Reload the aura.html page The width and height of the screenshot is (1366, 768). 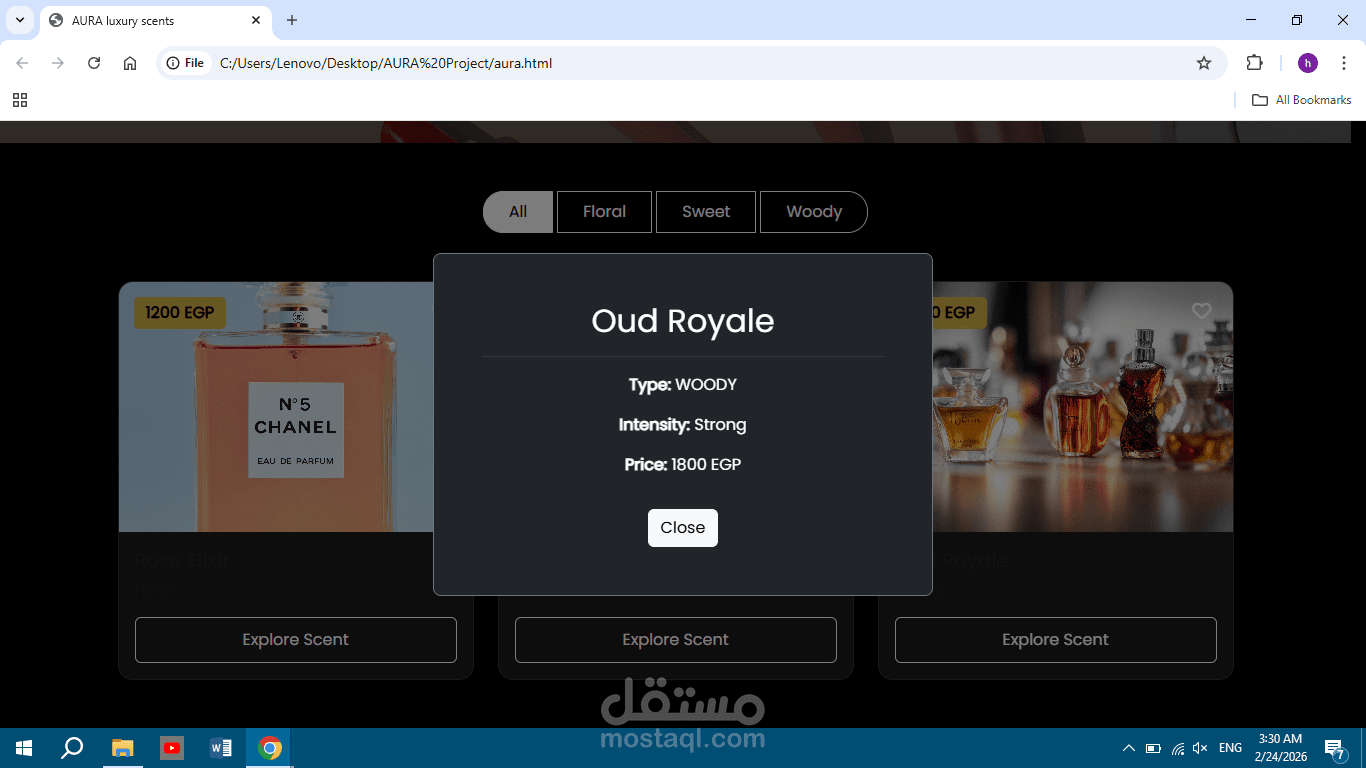94,63
